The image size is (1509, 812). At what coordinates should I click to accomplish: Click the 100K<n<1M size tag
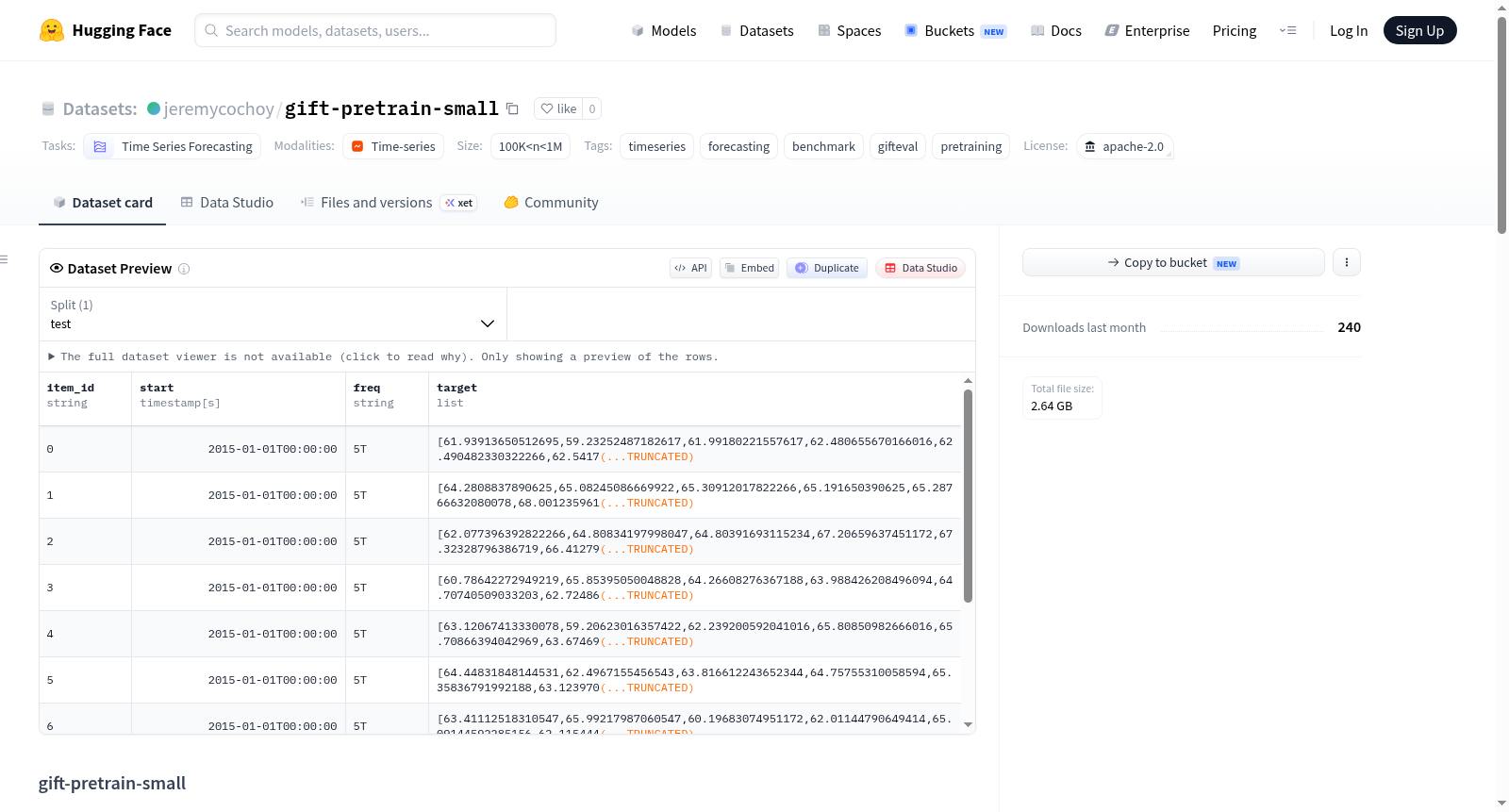pyautogui.click(x=530, y=146)
